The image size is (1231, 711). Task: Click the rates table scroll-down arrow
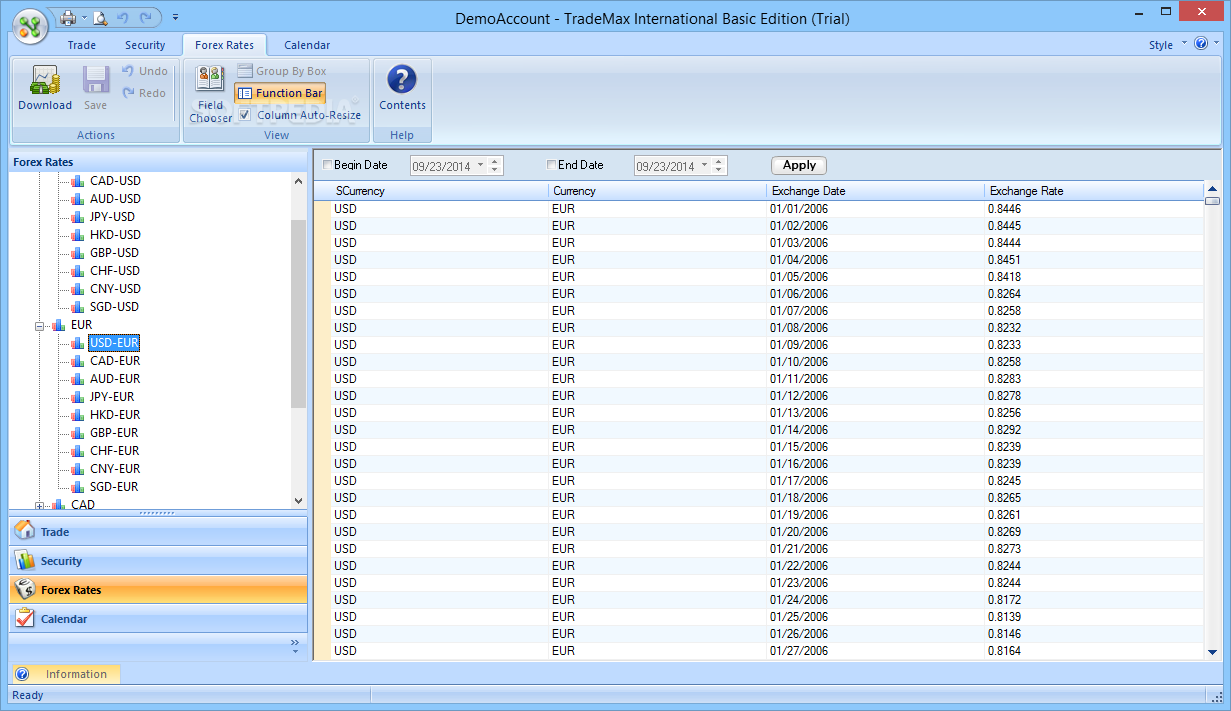1212,652
